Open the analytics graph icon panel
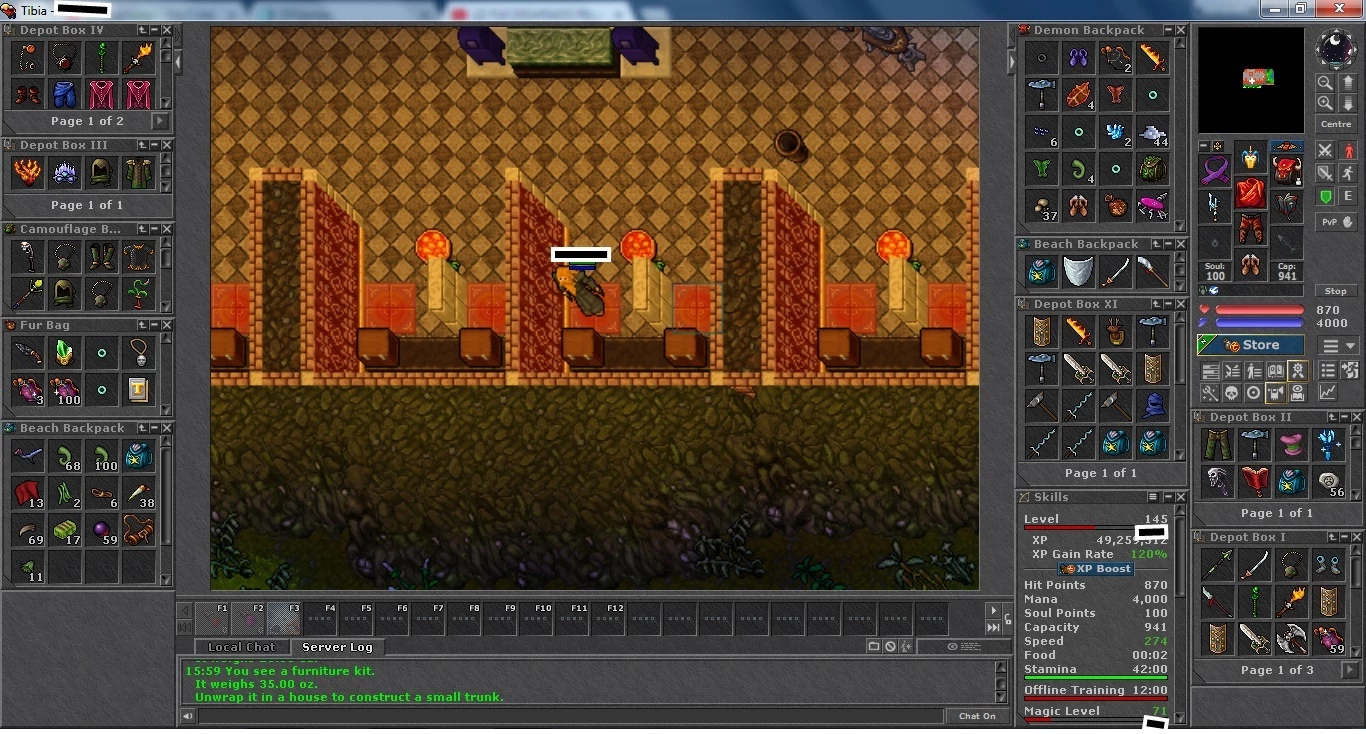 1327,394
